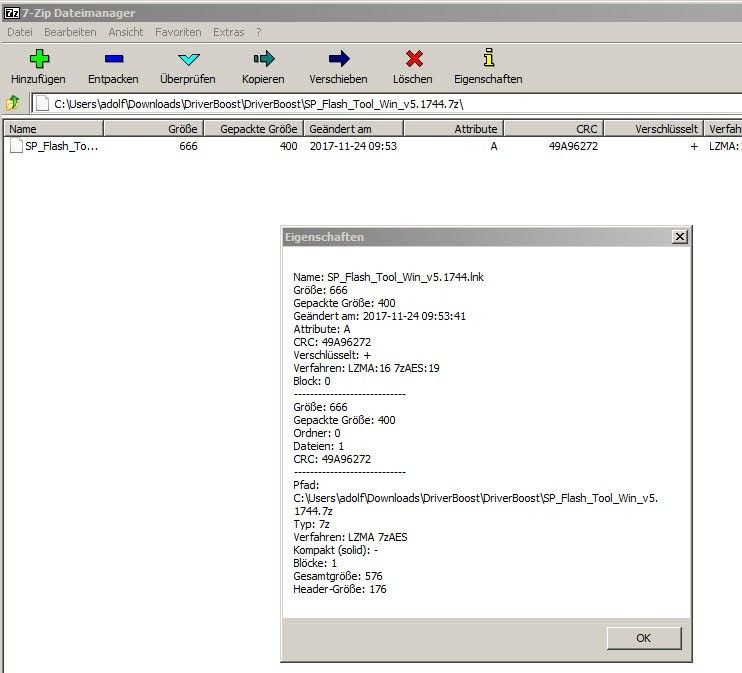Click the green plus Hinzufügen icon
Viewport: 742px width, 673px height.
[x=39, y=59]
